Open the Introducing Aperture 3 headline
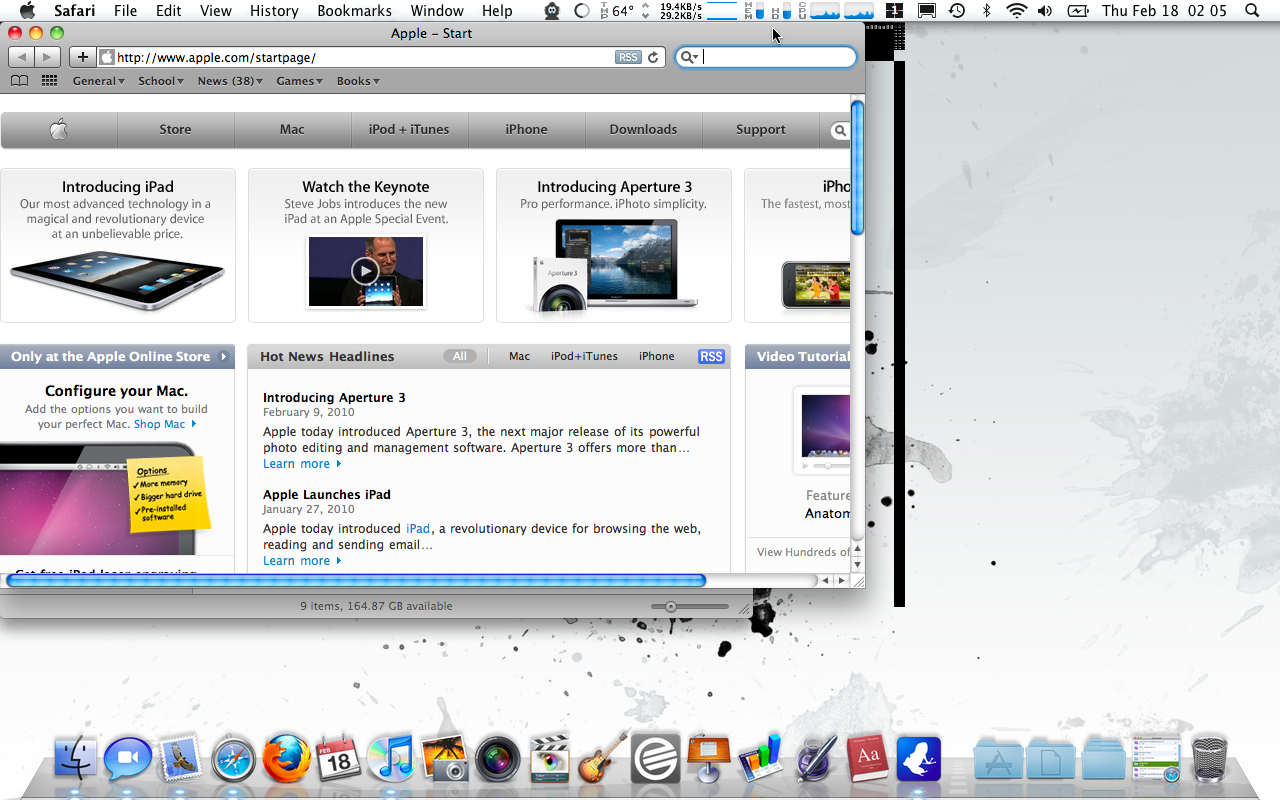This screenshot has height=800, width=1280. (x=334, y=398)
